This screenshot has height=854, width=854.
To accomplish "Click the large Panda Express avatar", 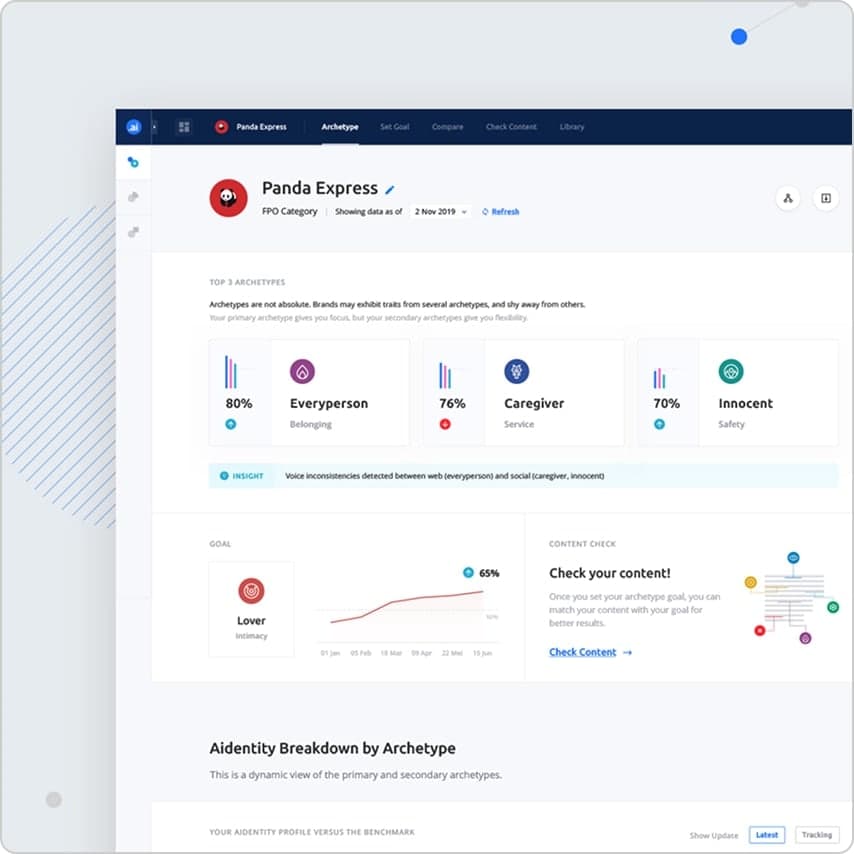I will [229, 198].
